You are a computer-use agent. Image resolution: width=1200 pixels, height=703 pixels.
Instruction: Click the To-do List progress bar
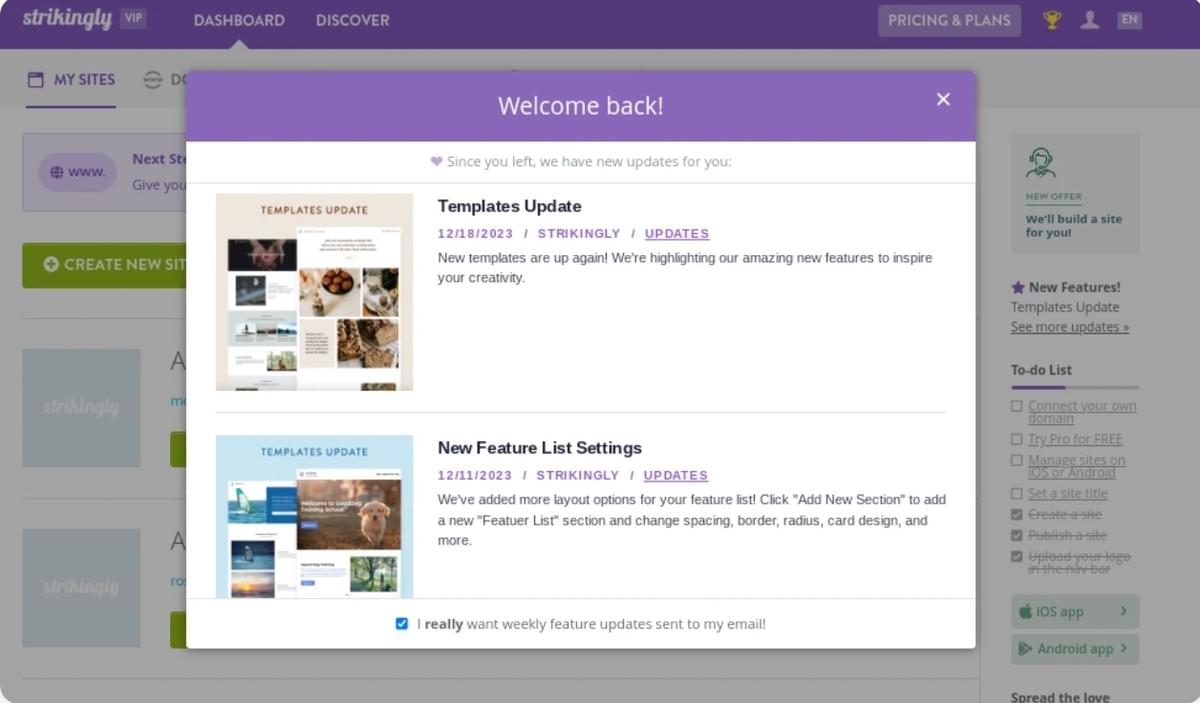[x=1075, y=387]
